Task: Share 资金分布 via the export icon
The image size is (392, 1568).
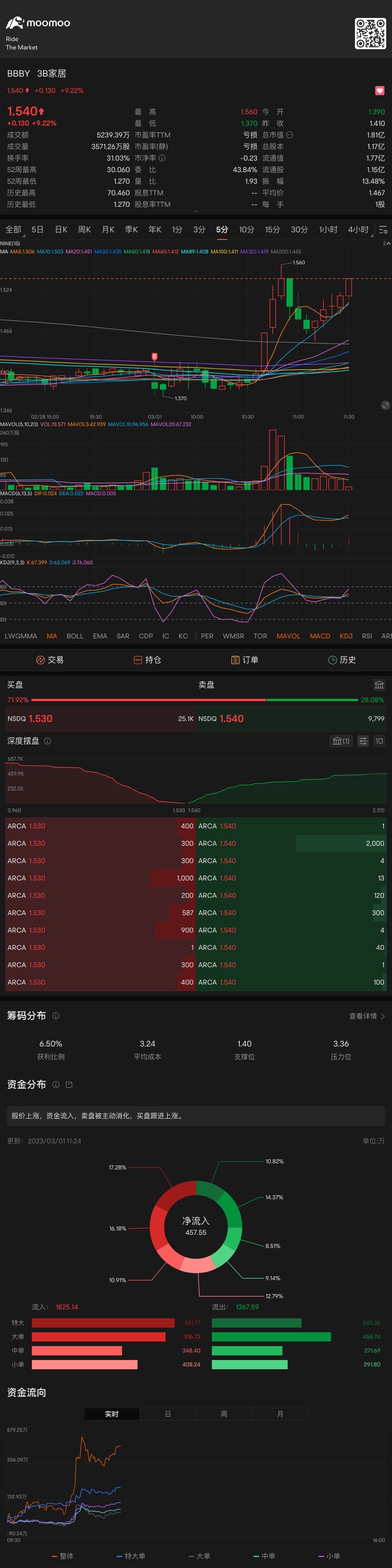Action: [x=69, y=1085]
